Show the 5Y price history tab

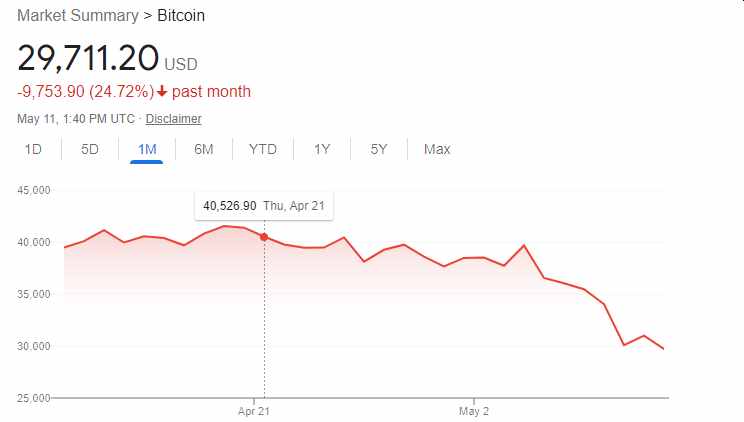(378, 149)
